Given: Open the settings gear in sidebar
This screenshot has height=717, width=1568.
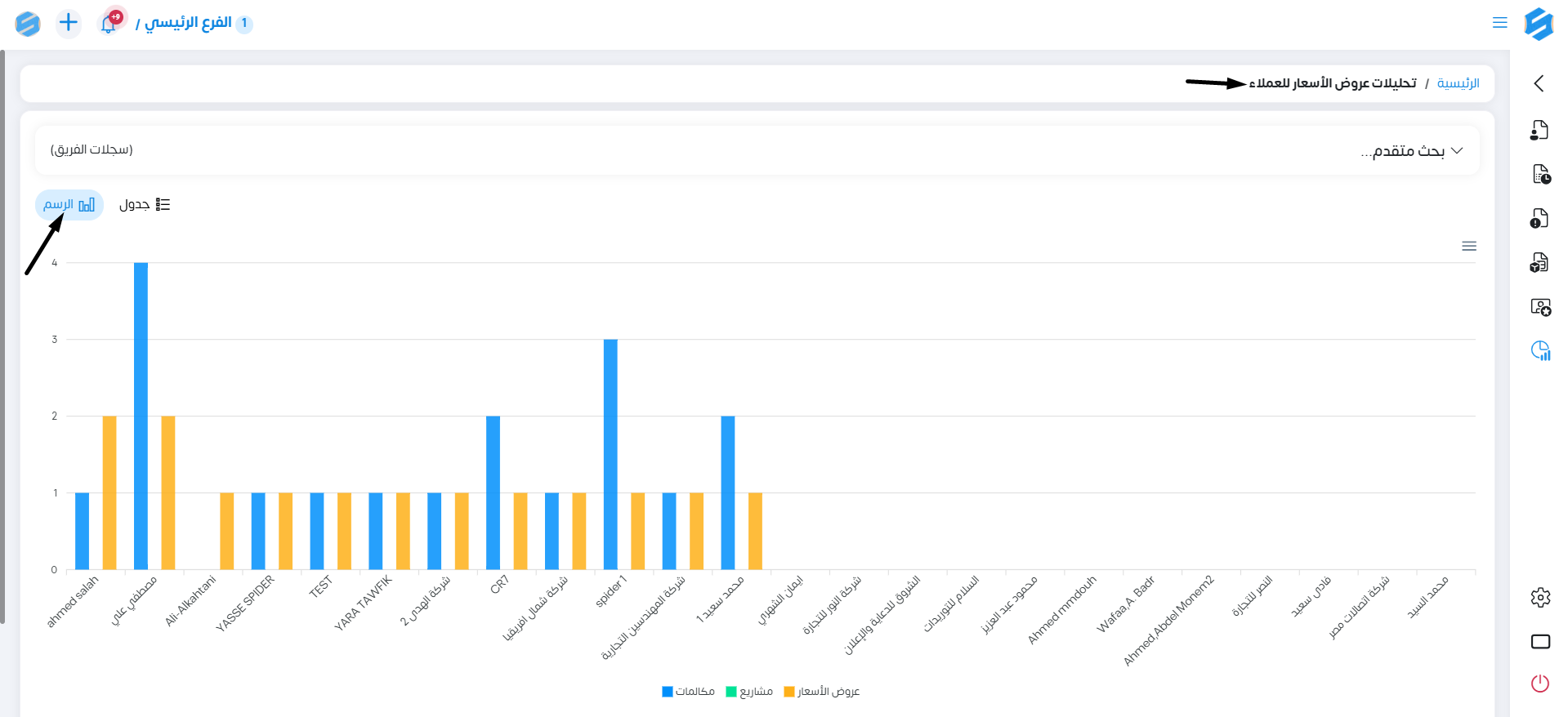Looking at the screenshot, I should coord(1540,598).
